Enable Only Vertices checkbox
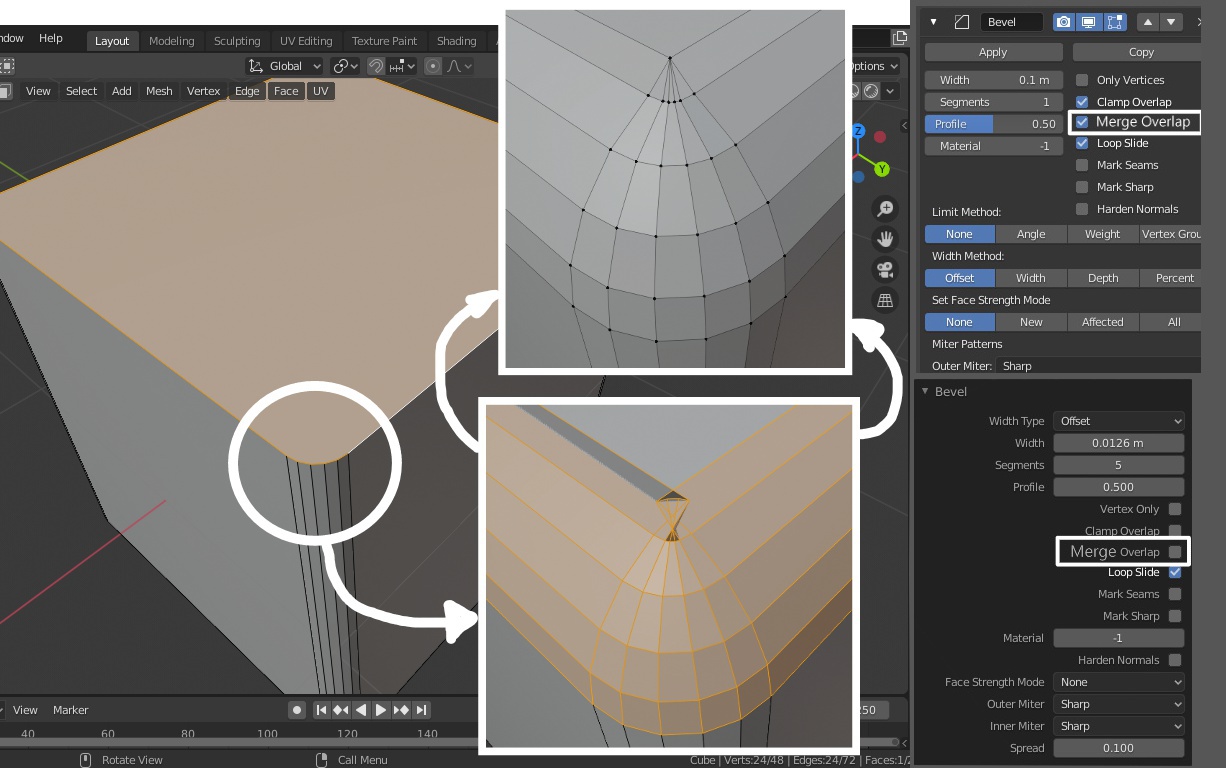 click(1082, 80)
